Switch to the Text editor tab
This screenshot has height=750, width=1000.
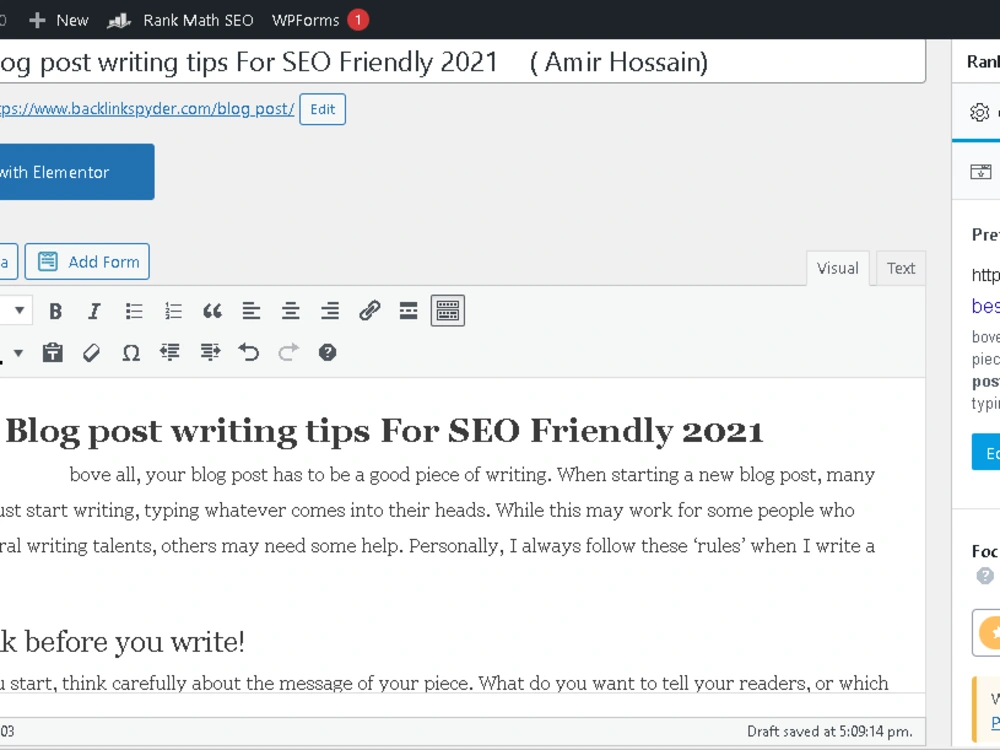point(901,268)
